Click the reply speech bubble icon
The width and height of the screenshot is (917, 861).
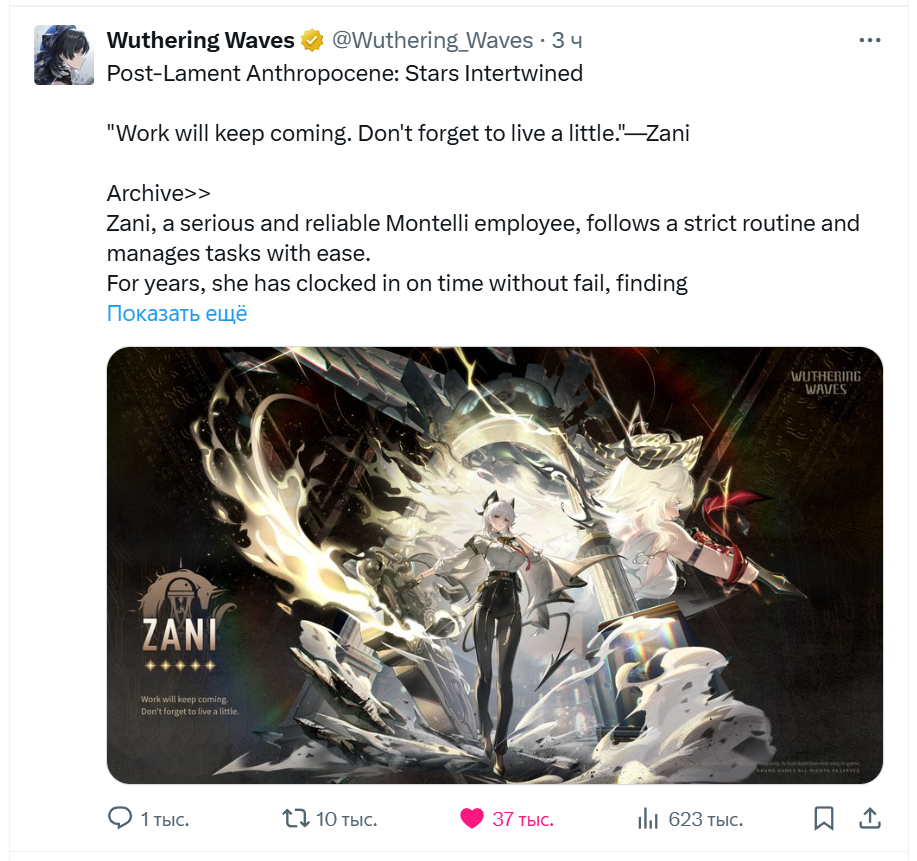120,818
